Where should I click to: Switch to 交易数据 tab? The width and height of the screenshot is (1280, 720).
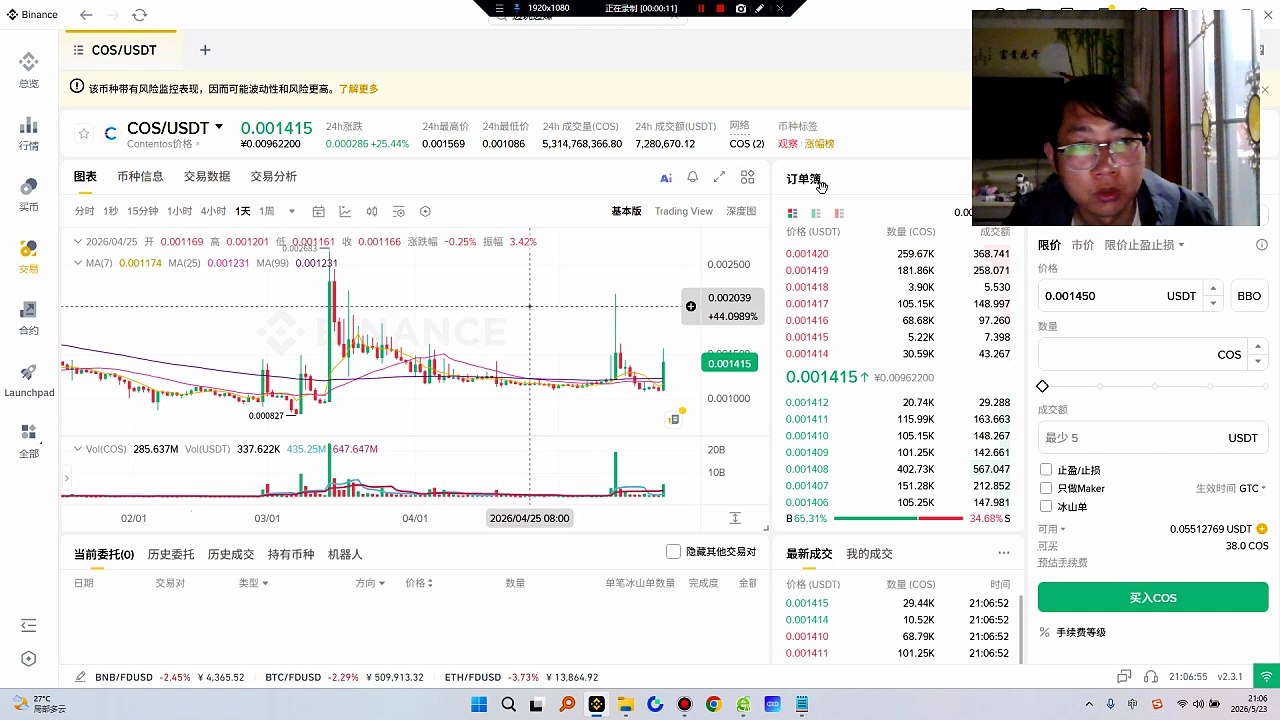[x=207, y=177]
